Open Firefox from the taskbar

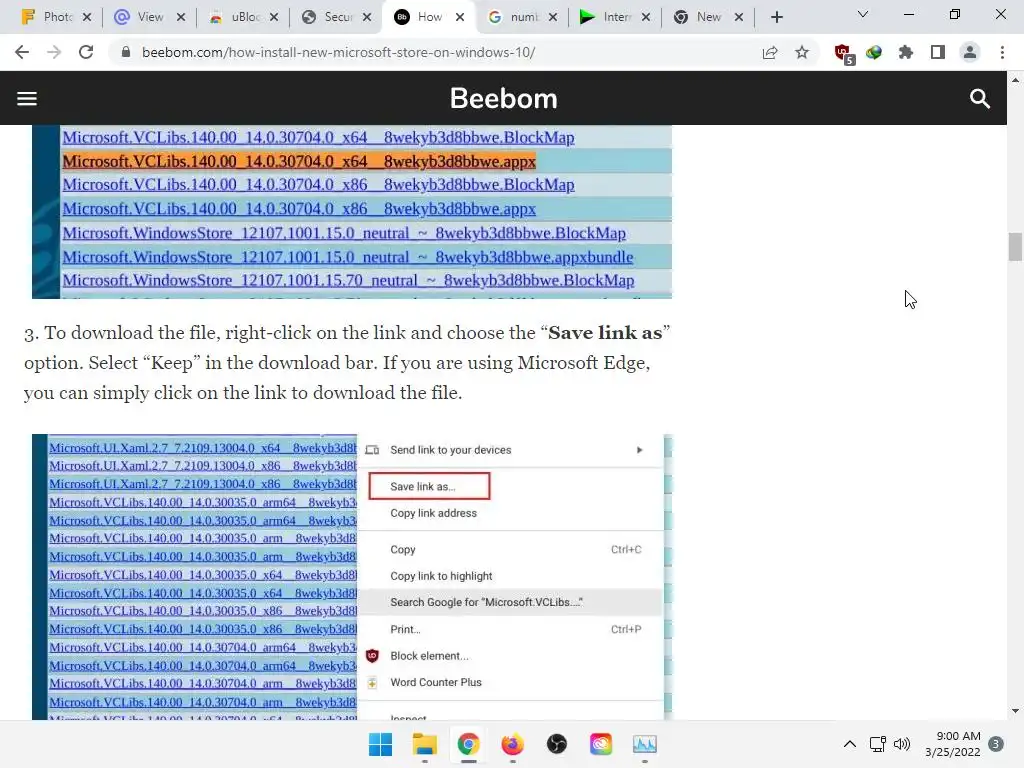click(513, 744)
